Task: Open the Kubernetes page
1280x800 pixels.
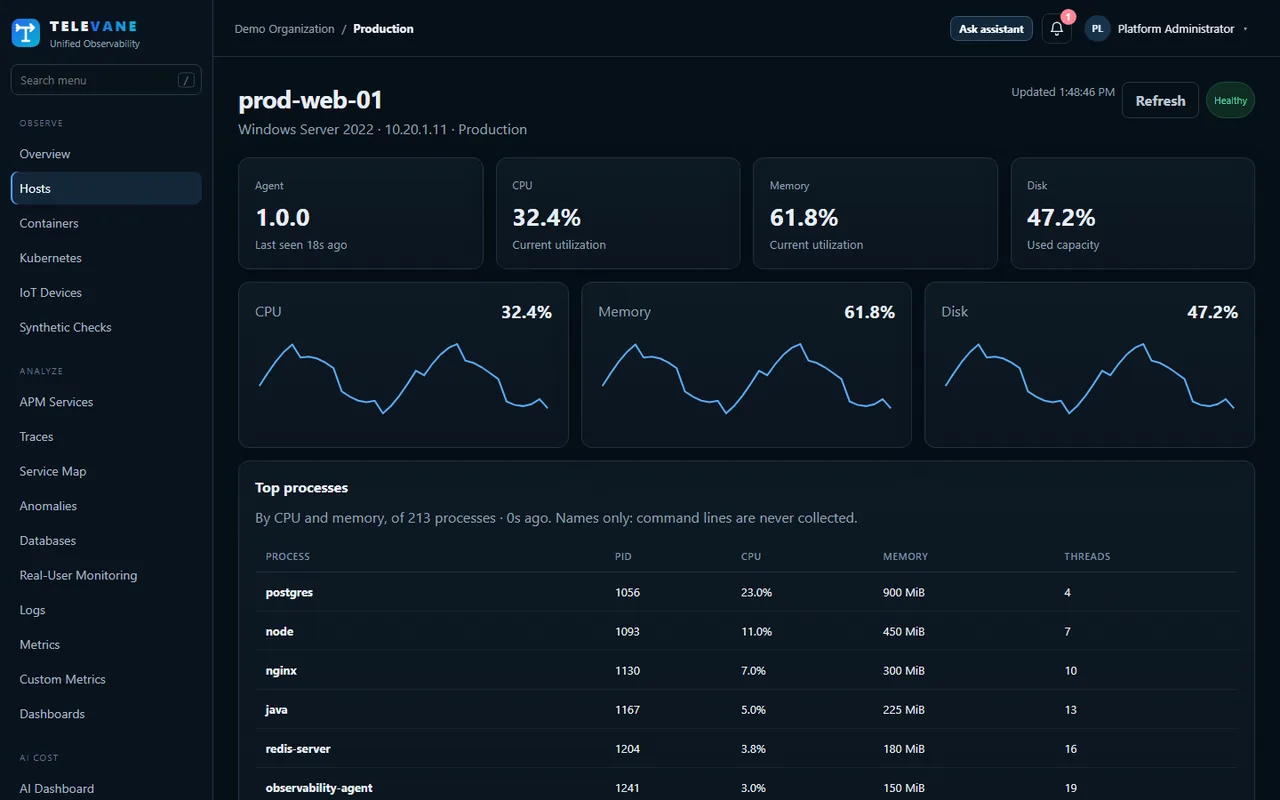Action: [x=106, y=258]
